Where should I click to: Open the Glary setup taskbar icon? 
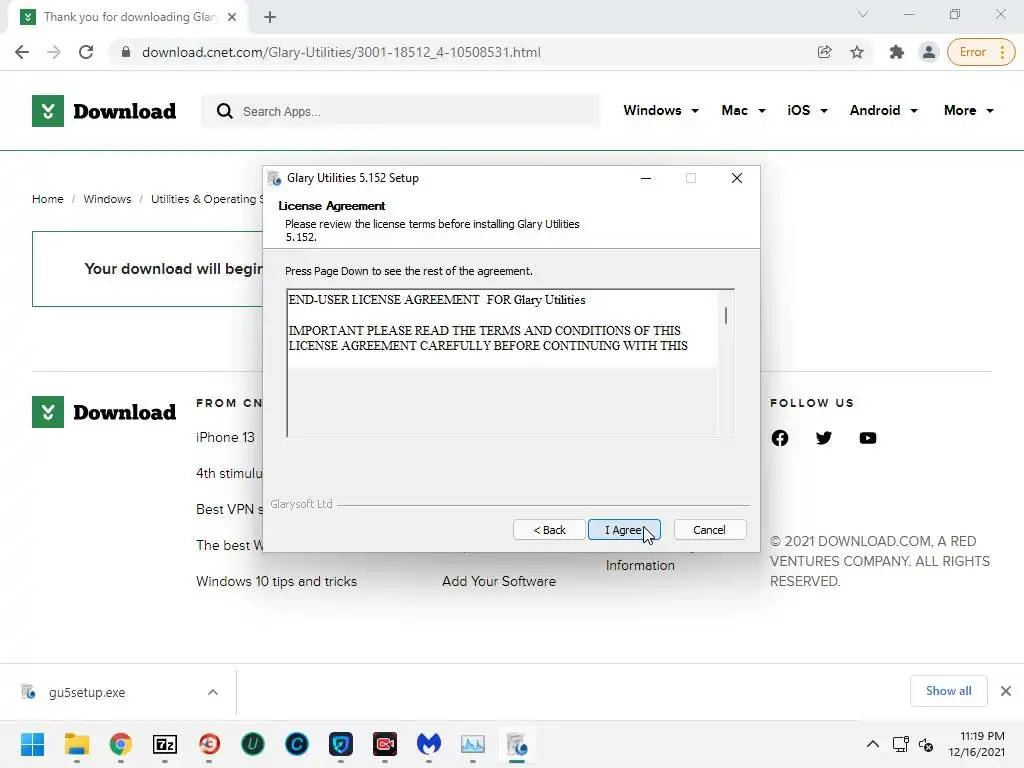[517, 744]
